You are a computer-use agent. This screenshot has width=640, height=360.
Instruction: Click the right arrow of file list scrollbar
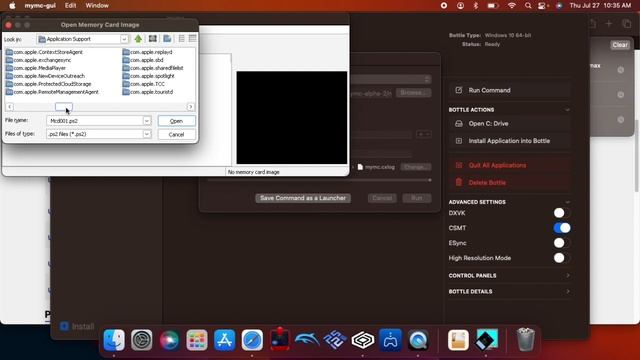pyautogui.click(x=191, y=107)
